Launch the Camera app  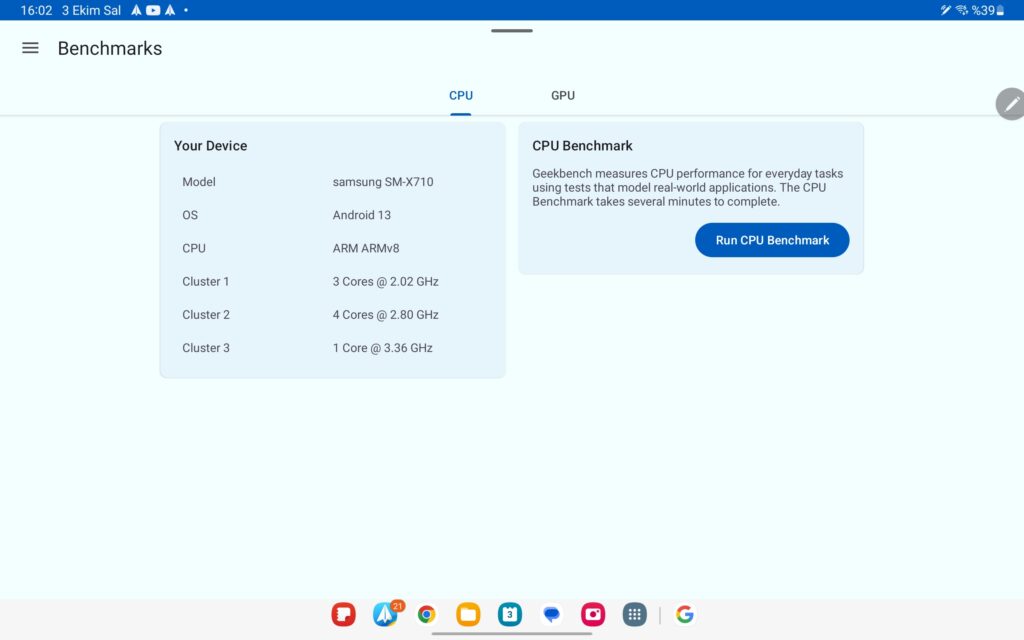pos(593,615)
